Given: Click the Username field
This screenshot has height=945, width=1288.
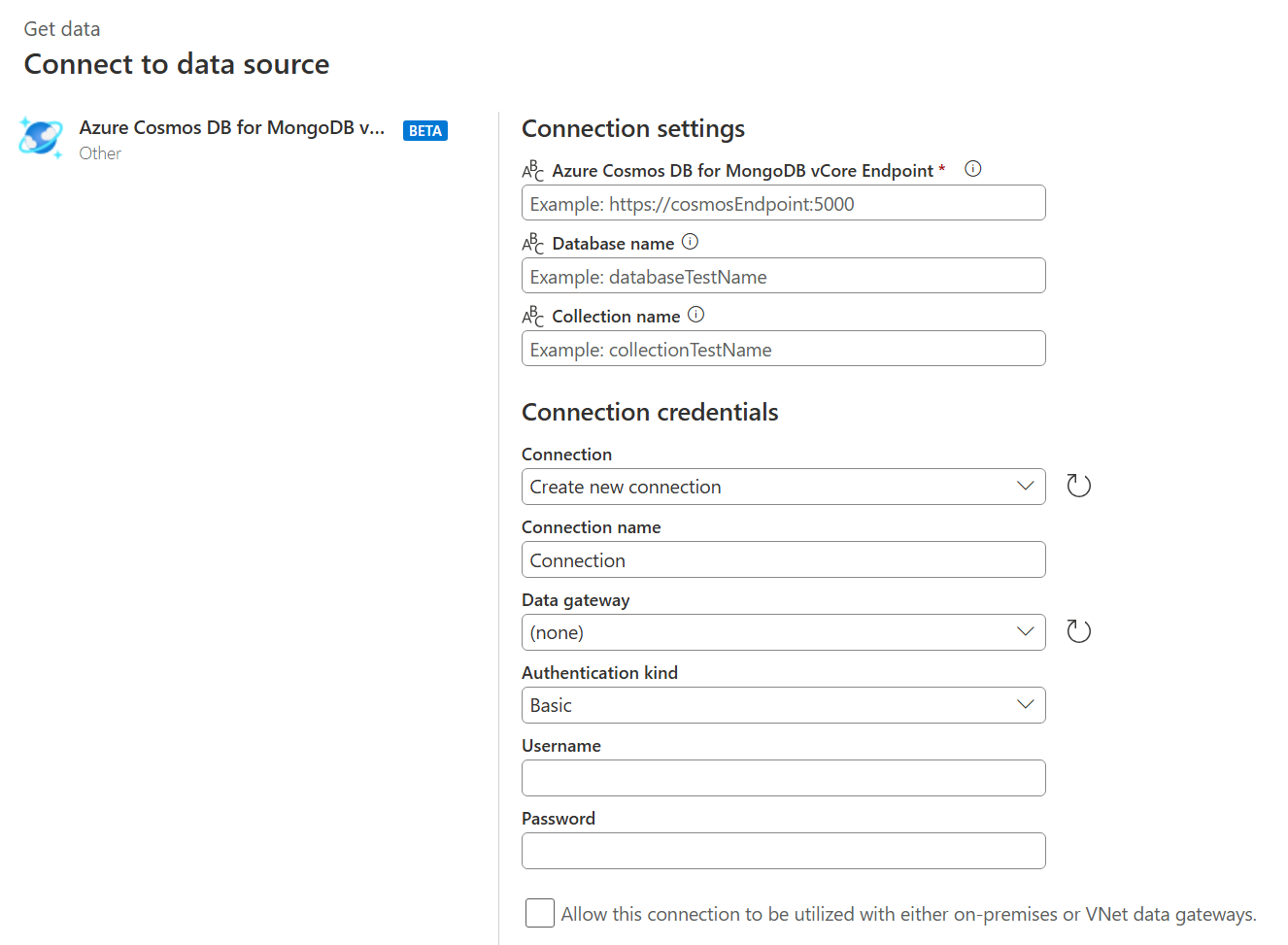Looking at the screenshot, I should tap(783, 778).
